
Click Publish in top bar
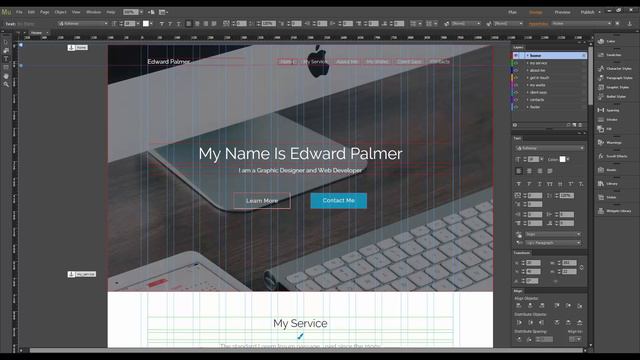(587, 12)
